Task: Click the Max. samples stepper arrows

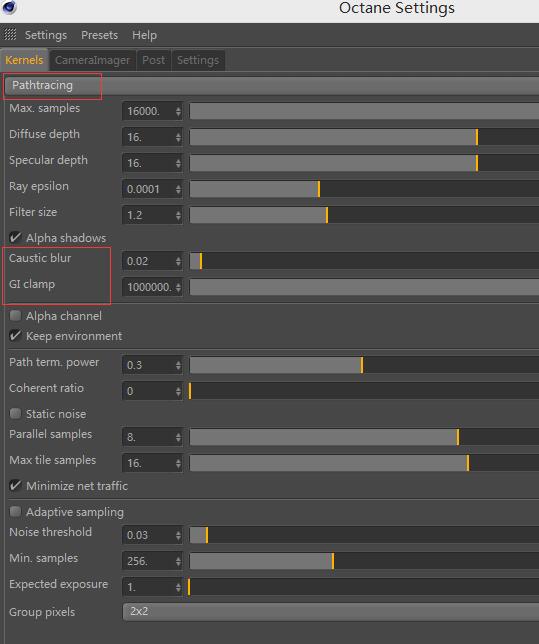Action: pyautogui.click(x=178, y=111)
